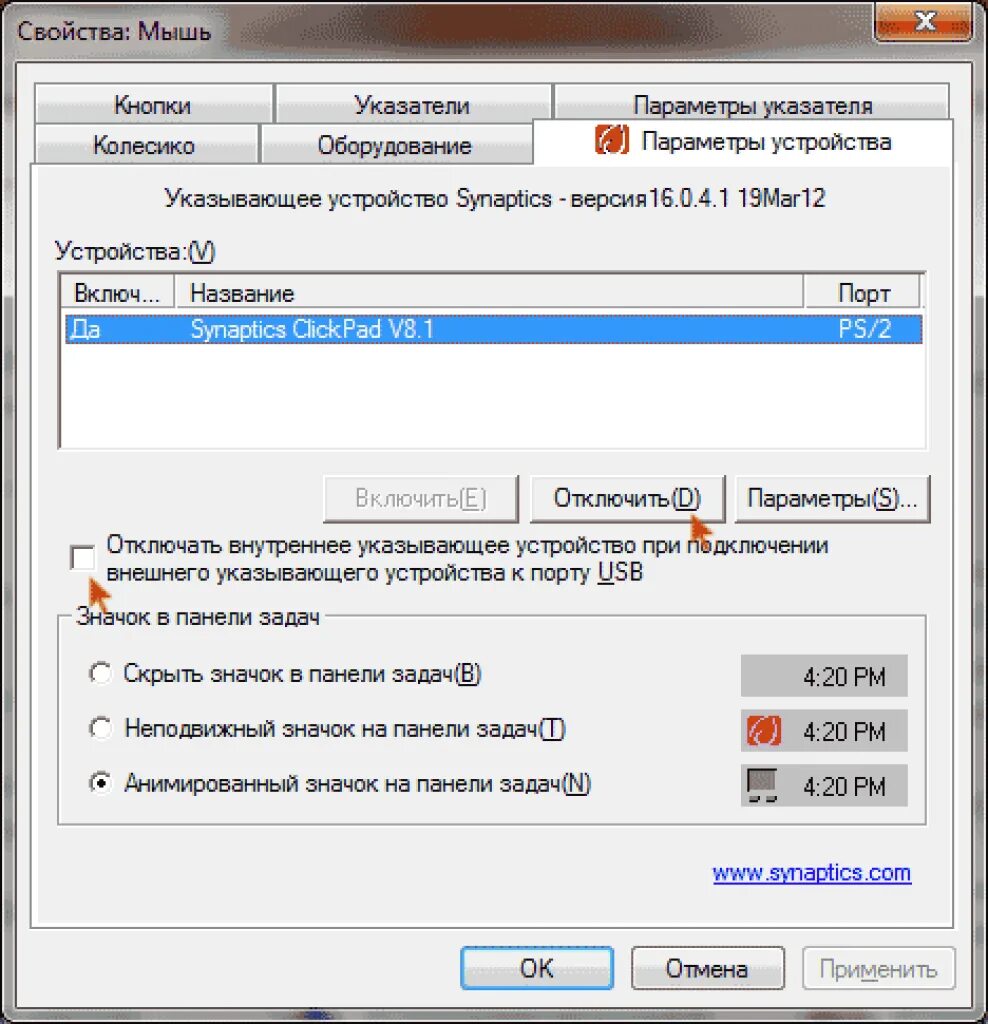988x1024 pixels.
Task: Click the Synaptics icon on device settings tab
Action: point(612,140)
